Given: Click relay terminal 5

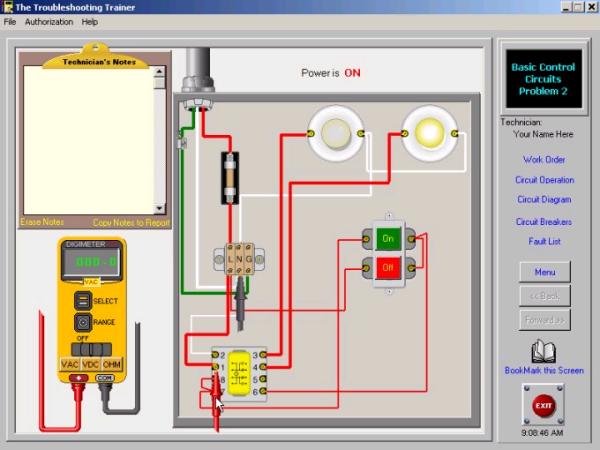Looking at the screenshot, I should coord(263,379).
